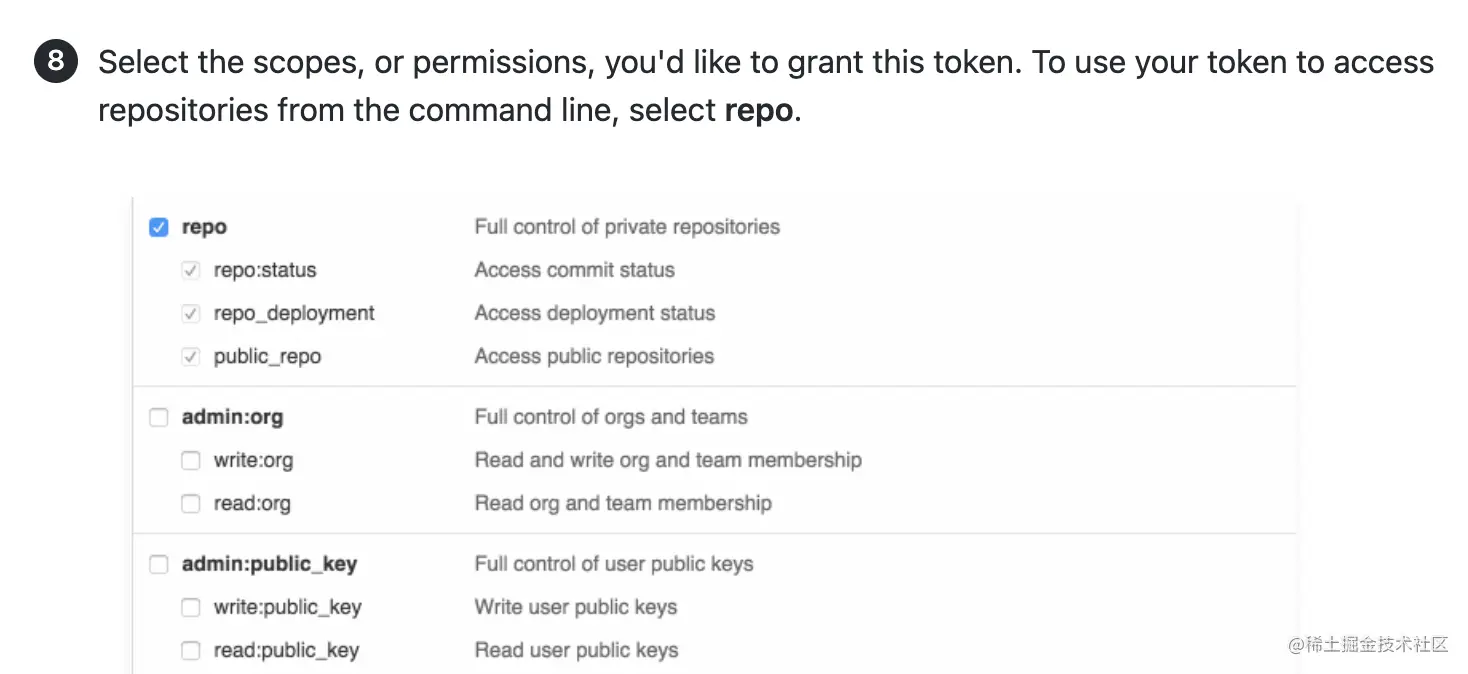This screenshot has height=674, width=1468.
Task: Check the write:org checkbox
Action: pyautogui.click(x=190, y=460)
